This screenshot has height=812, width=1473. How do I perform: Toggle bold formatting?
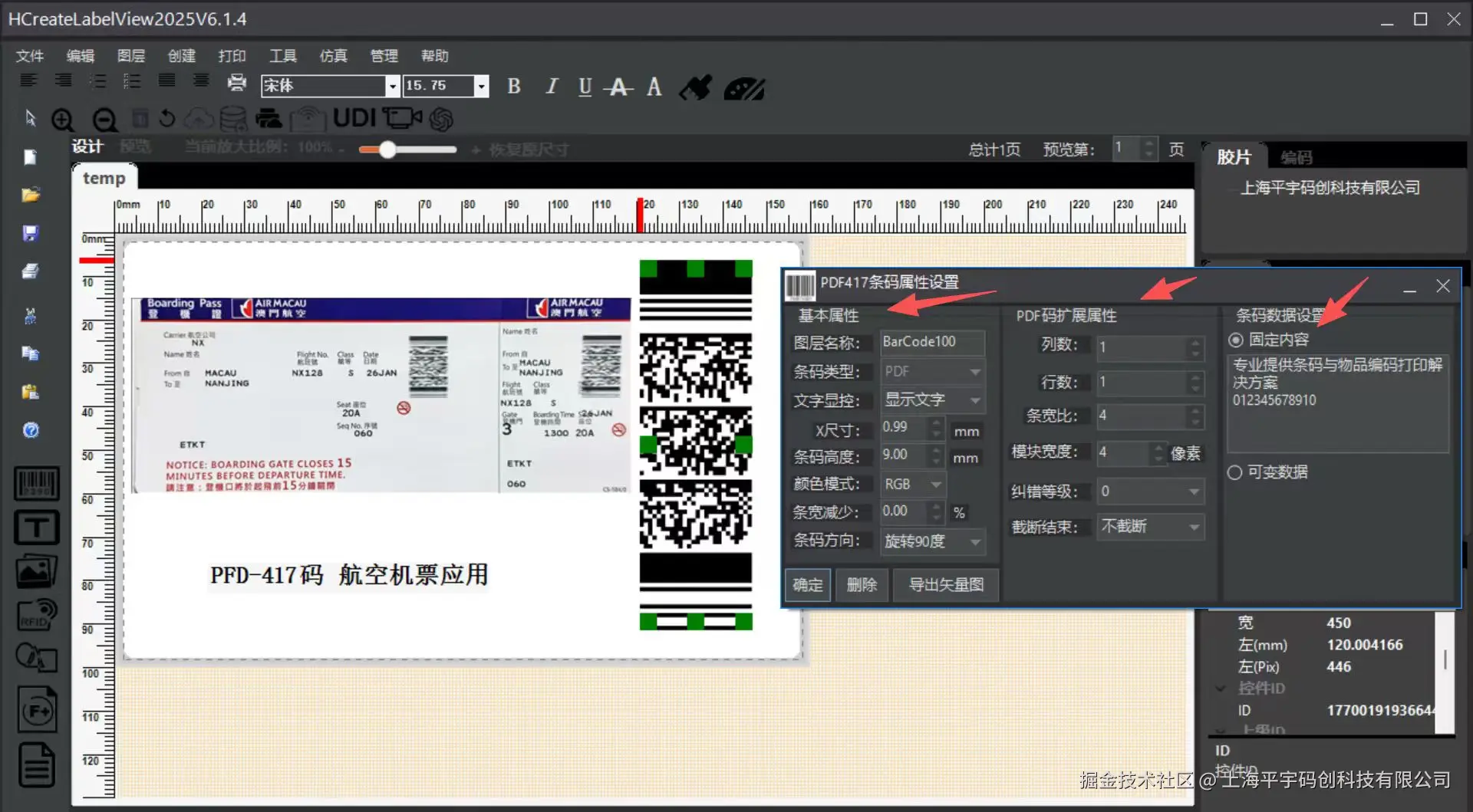(514, 87)
